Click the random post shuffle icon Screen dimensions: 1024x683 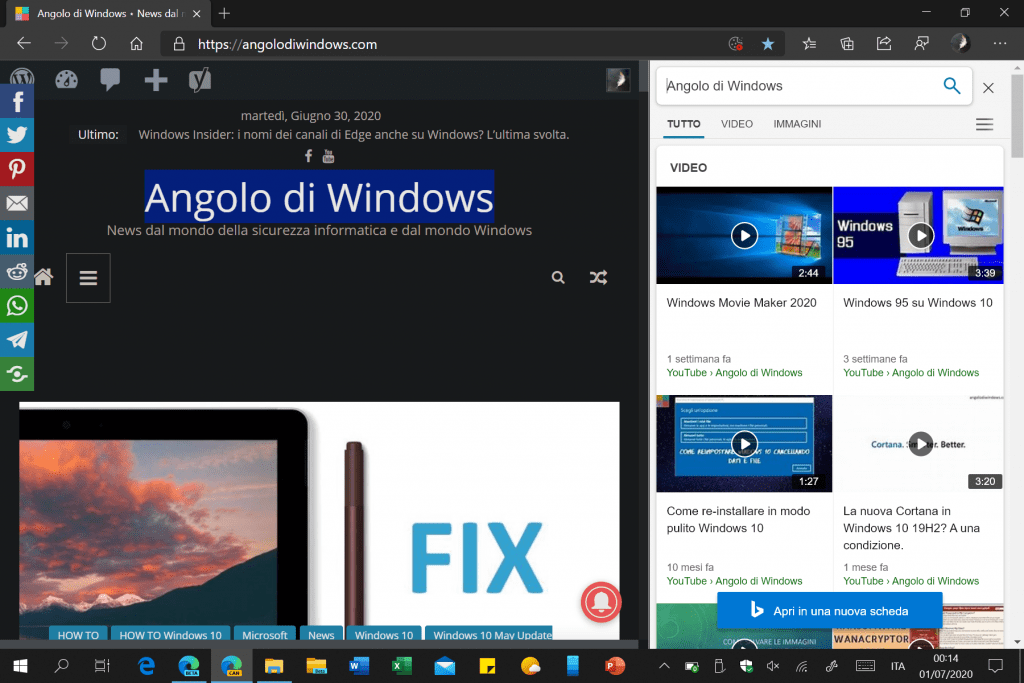point(598,278)
